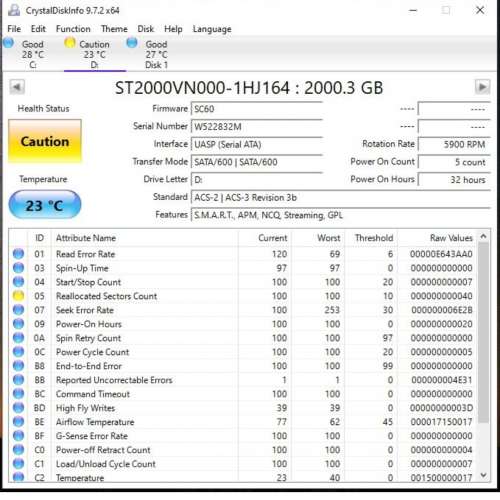Select the C: drive blue status orb
The width and height of the screenshot is (500, 500).
(x=8, y=43)
